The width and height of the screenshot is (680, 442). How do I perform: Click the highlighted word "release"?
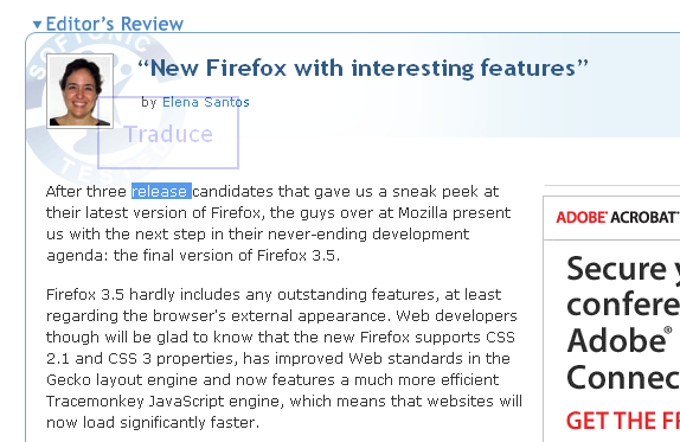click(x=160, y=191)
